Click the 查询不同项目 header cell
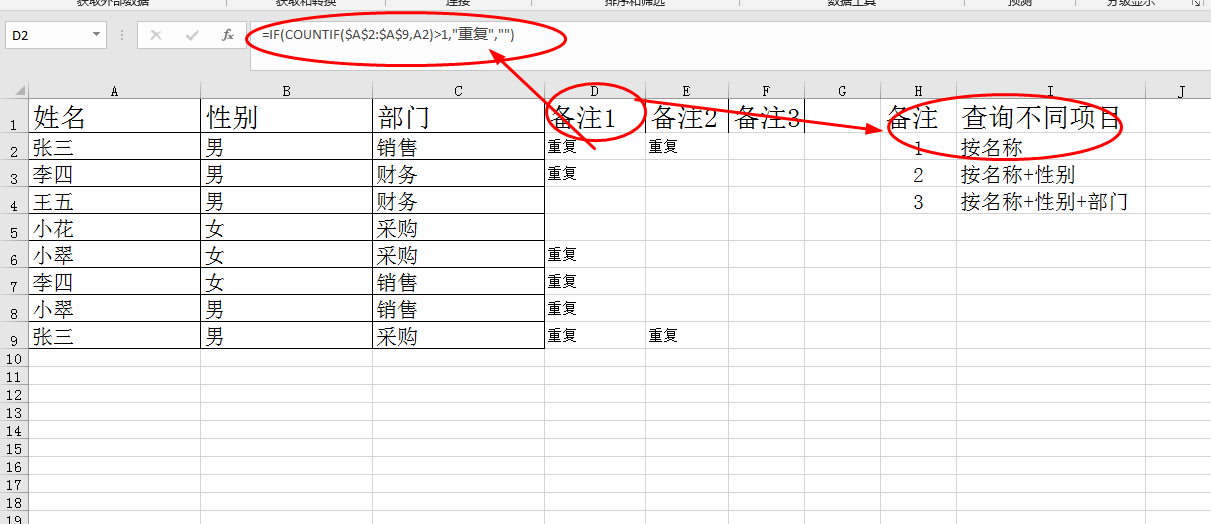This screenshot has height=524, width=1211. [x=1050, y=116]
